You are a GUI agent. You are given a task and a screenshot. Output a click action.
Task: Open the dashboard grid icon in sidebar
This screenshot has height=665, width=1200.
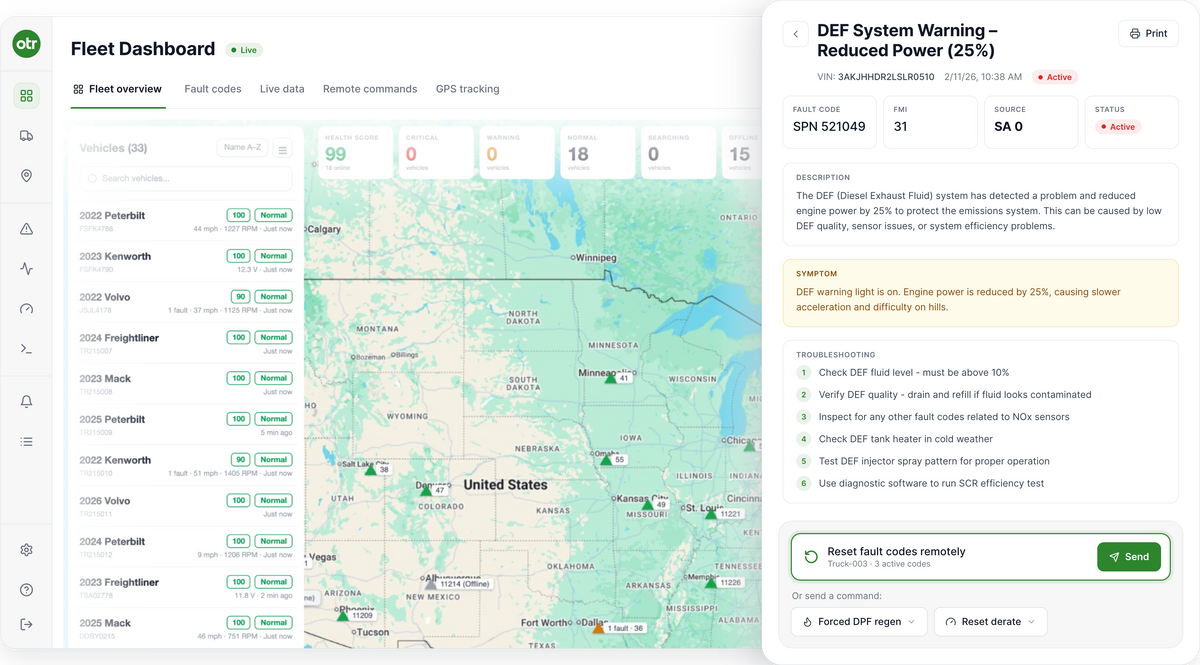(x=27, y=96)
